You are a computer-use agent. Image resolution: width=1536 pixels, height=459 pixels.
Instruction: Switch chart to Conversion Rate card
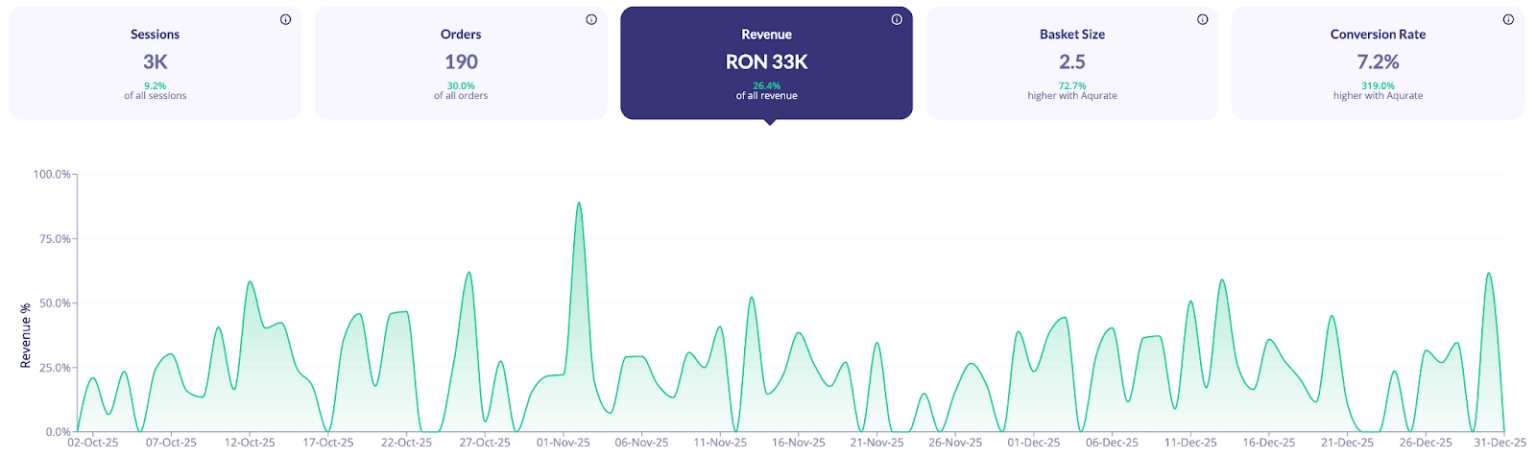1378,63
